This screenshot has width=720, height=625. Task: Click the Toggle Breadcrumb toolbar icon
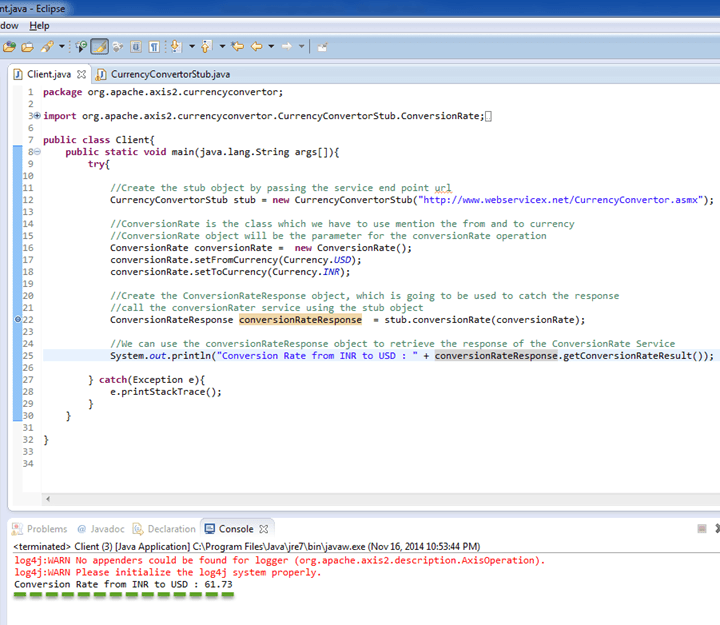[x=81, y=46]
